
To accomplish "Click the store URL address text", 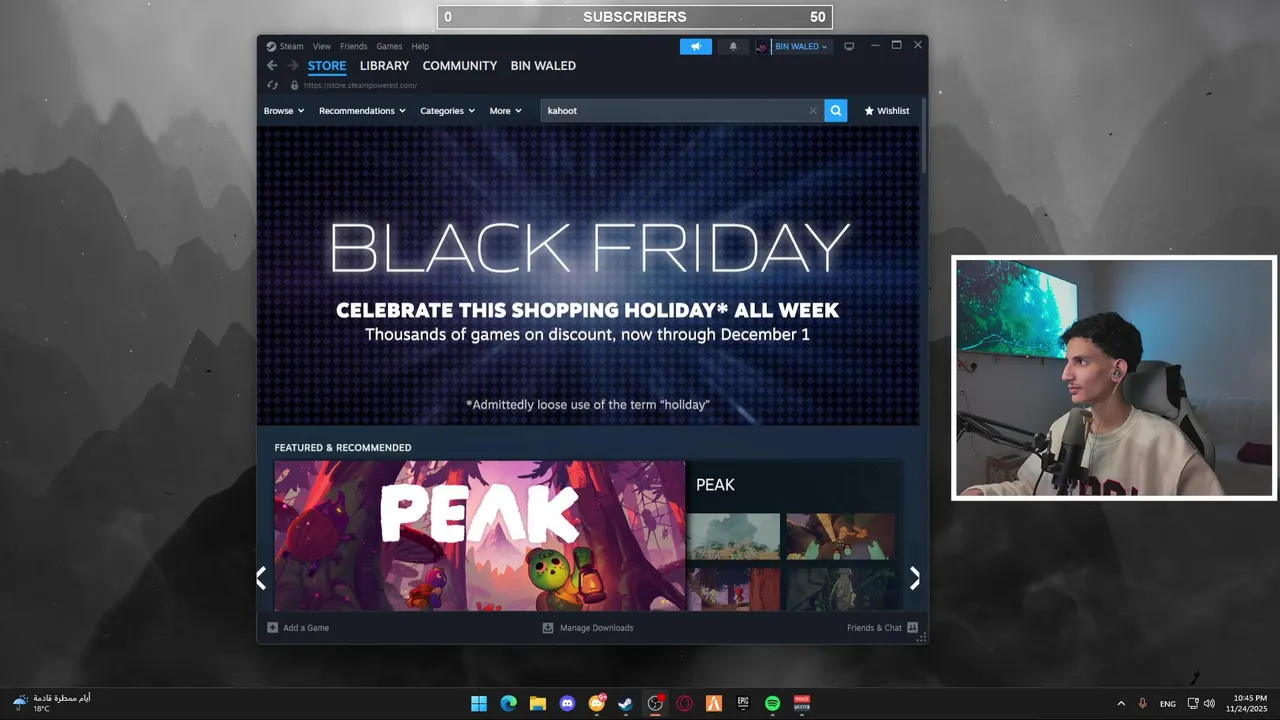I will [x=360, y=85].
